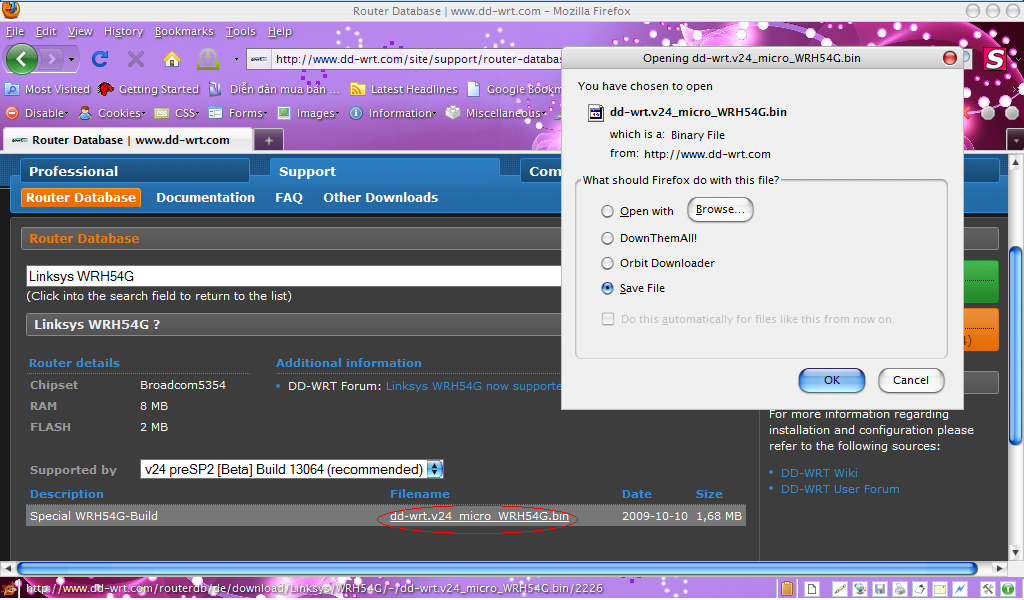Select the Orbit Downloader radio option
The image size is (1024, 600).
(607, 263)
